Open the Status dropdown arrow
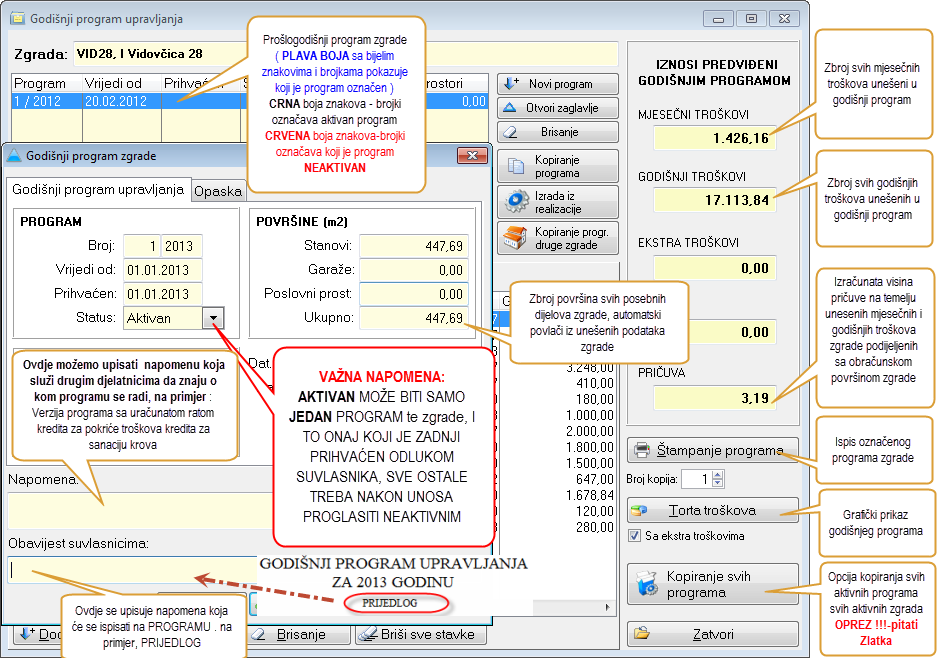The height and width of the screenshot is (658, 946). pyautogui.click(x=213, y=318)
